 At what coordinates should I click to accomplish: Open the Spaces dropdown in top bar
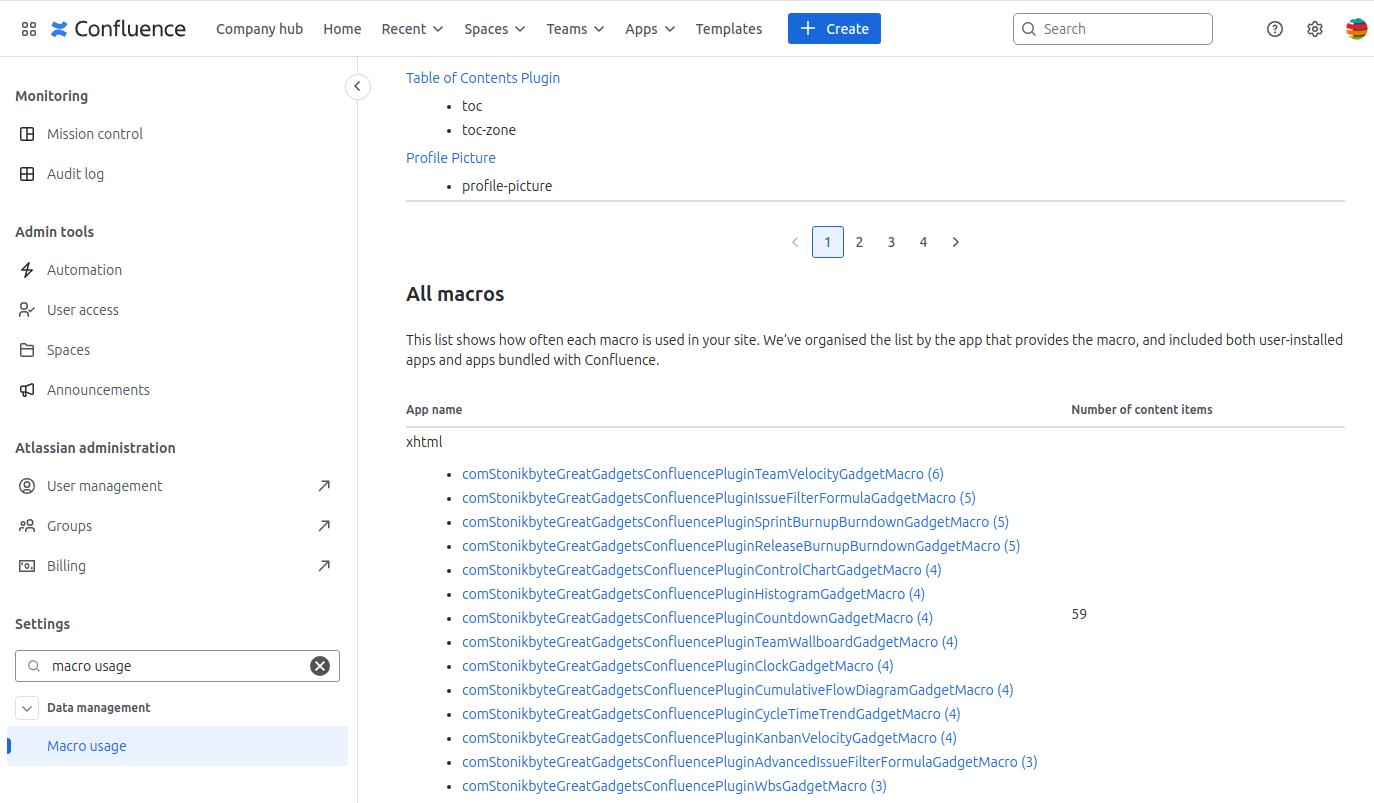pos(494,29)
